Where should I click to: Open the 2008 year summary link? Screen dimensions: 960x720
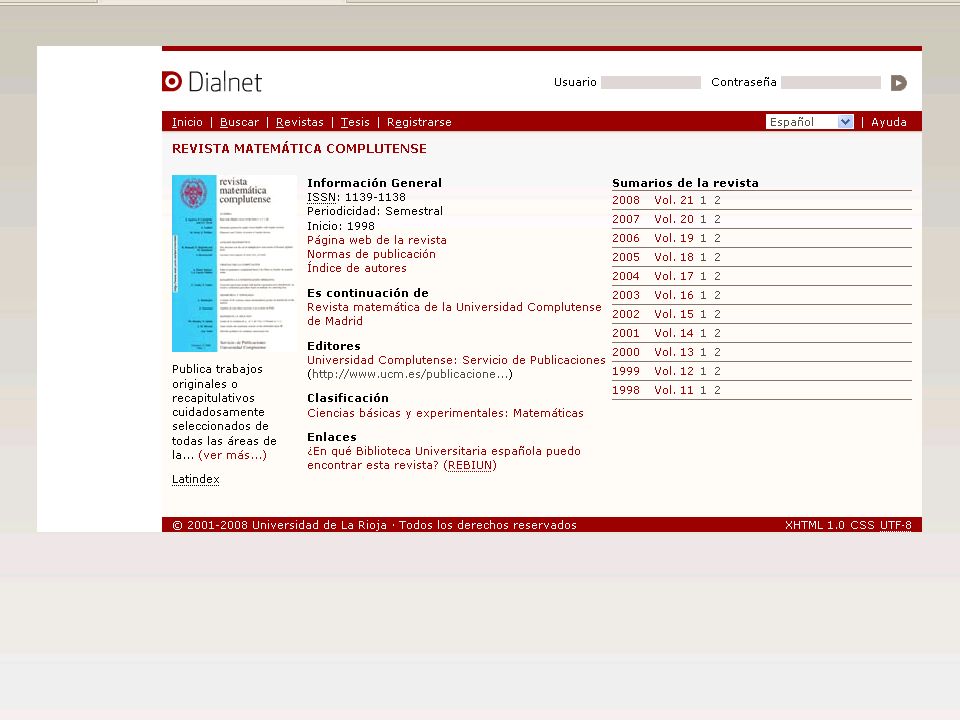(x=626, y=200)
